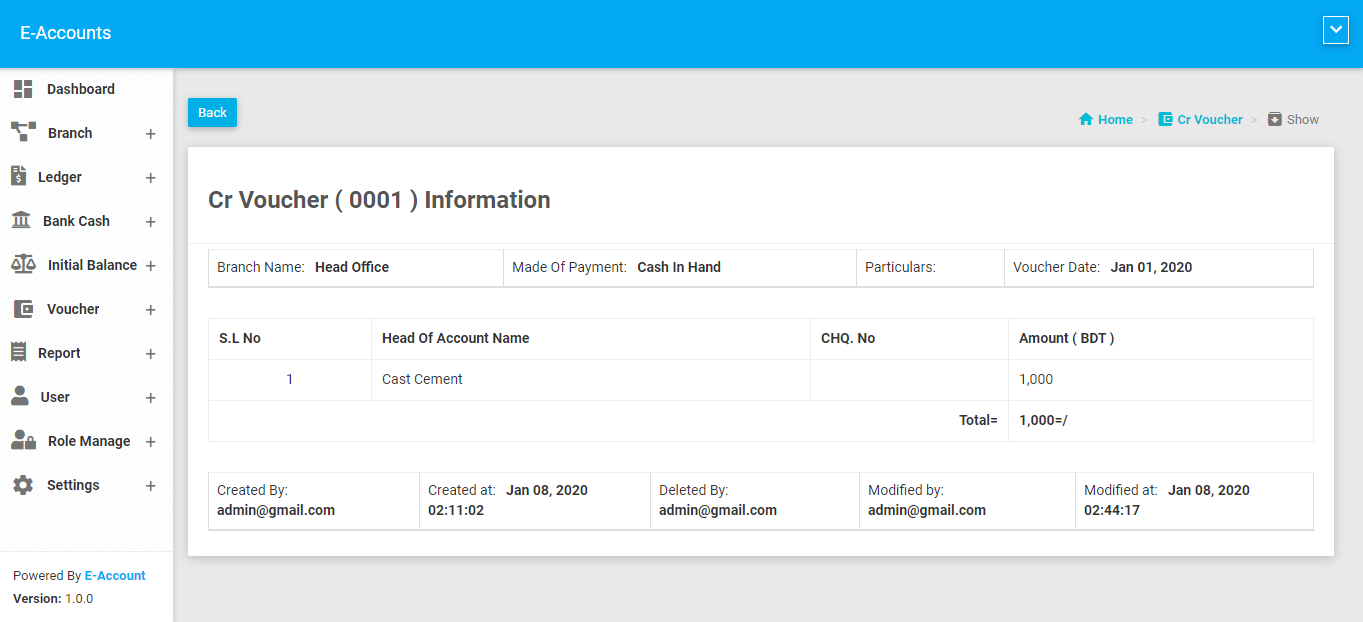Click the Initial Balance scale icon
1363x622 pixels.
point(23,264)
